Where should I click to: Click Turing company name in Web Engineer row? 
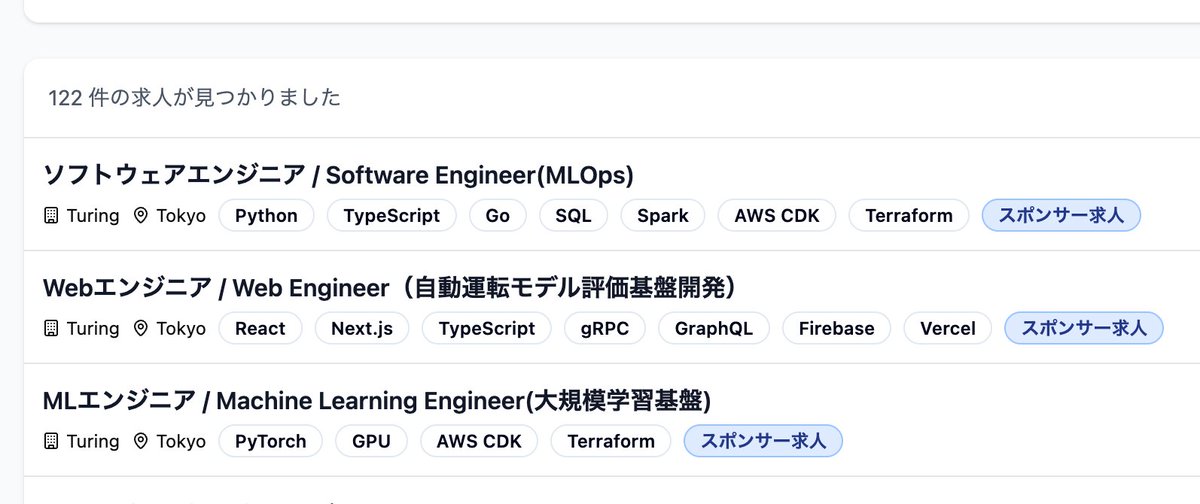93,328
